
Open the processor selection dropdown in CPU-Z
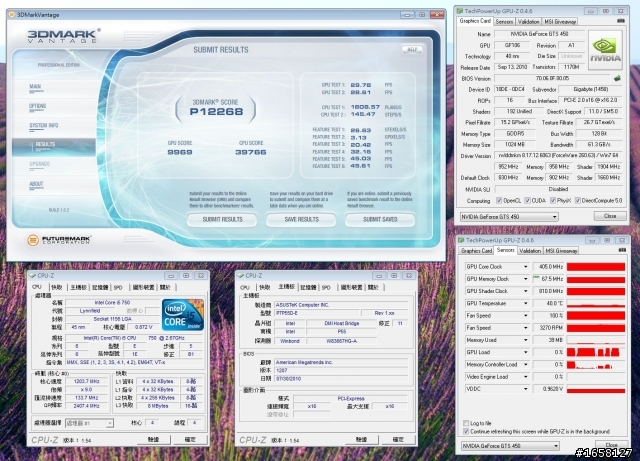click(89, 423)
